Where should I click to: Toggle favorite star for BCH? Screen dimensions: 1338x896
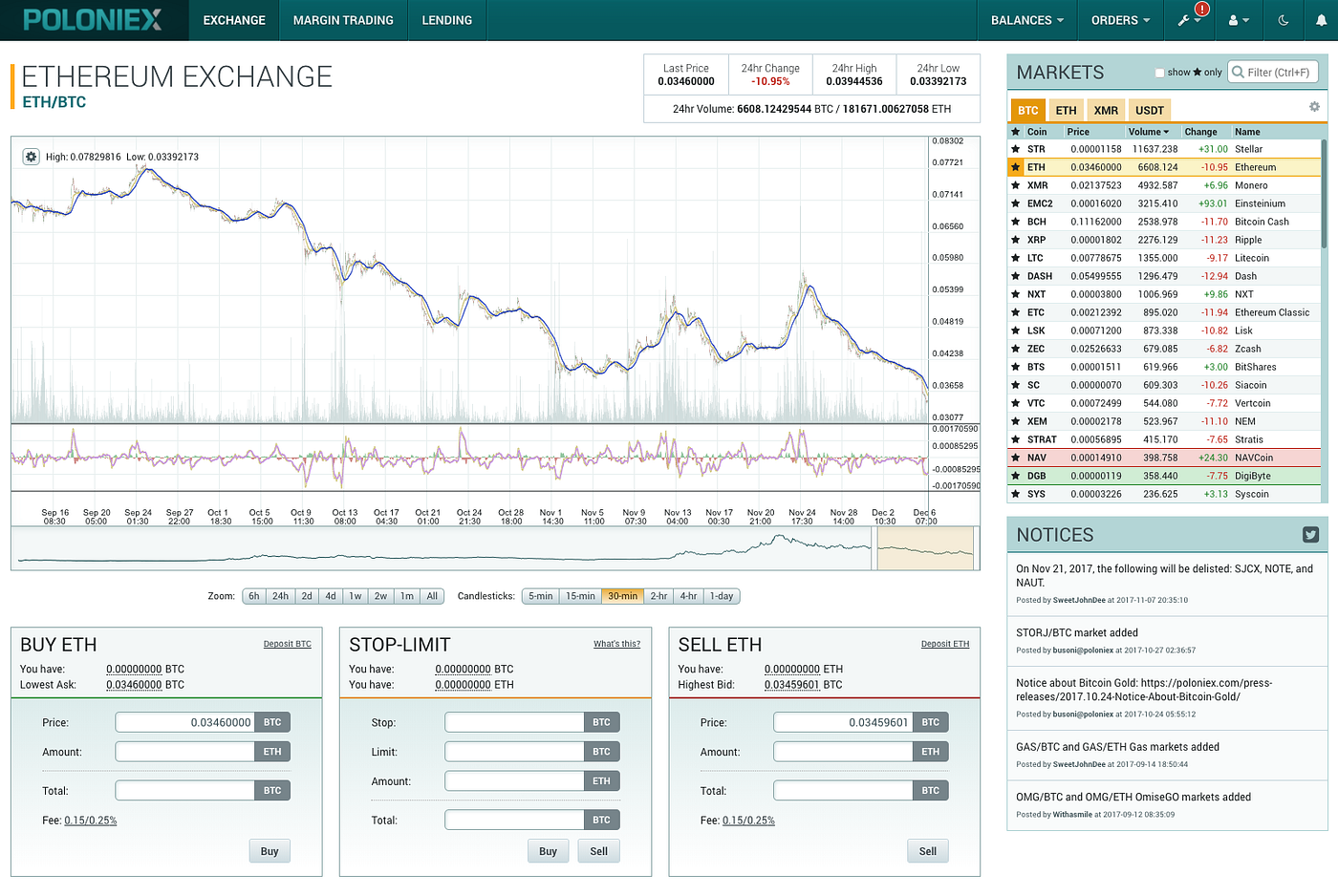1015,222
